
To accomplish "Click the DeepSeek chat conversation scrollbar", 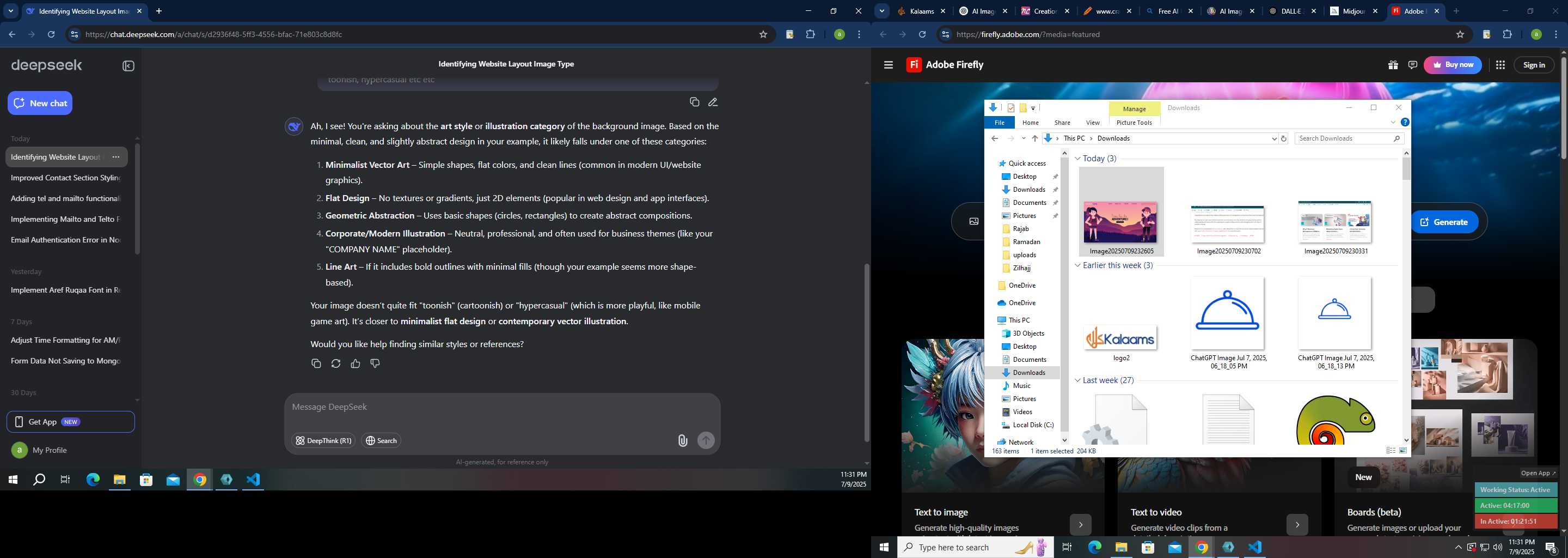I will (x=867, y=352).
